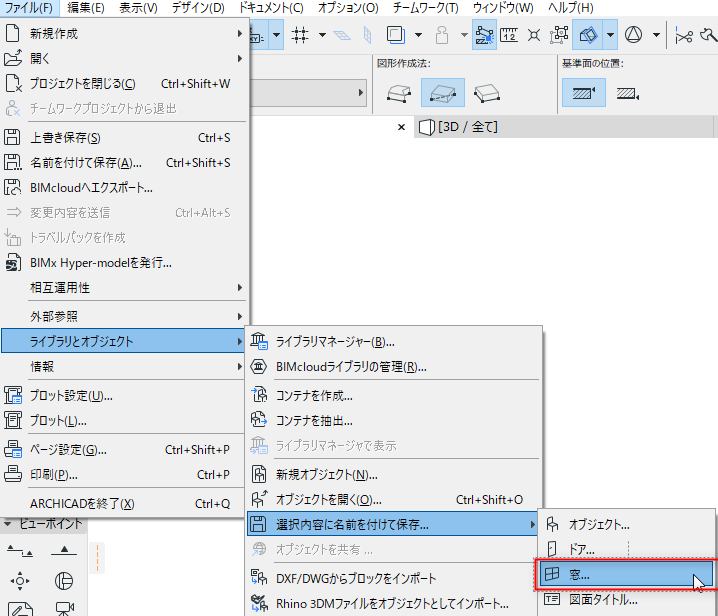718x616 pixels.
Task: Choose コンテナを抽出...
Action: [x=394, y=420]
